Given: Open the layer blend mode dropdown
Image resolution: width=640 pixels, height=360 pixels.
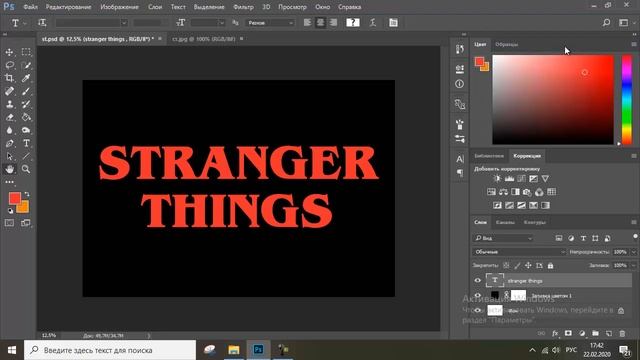Looking at the screenshot, I should [x=519, y=252].
